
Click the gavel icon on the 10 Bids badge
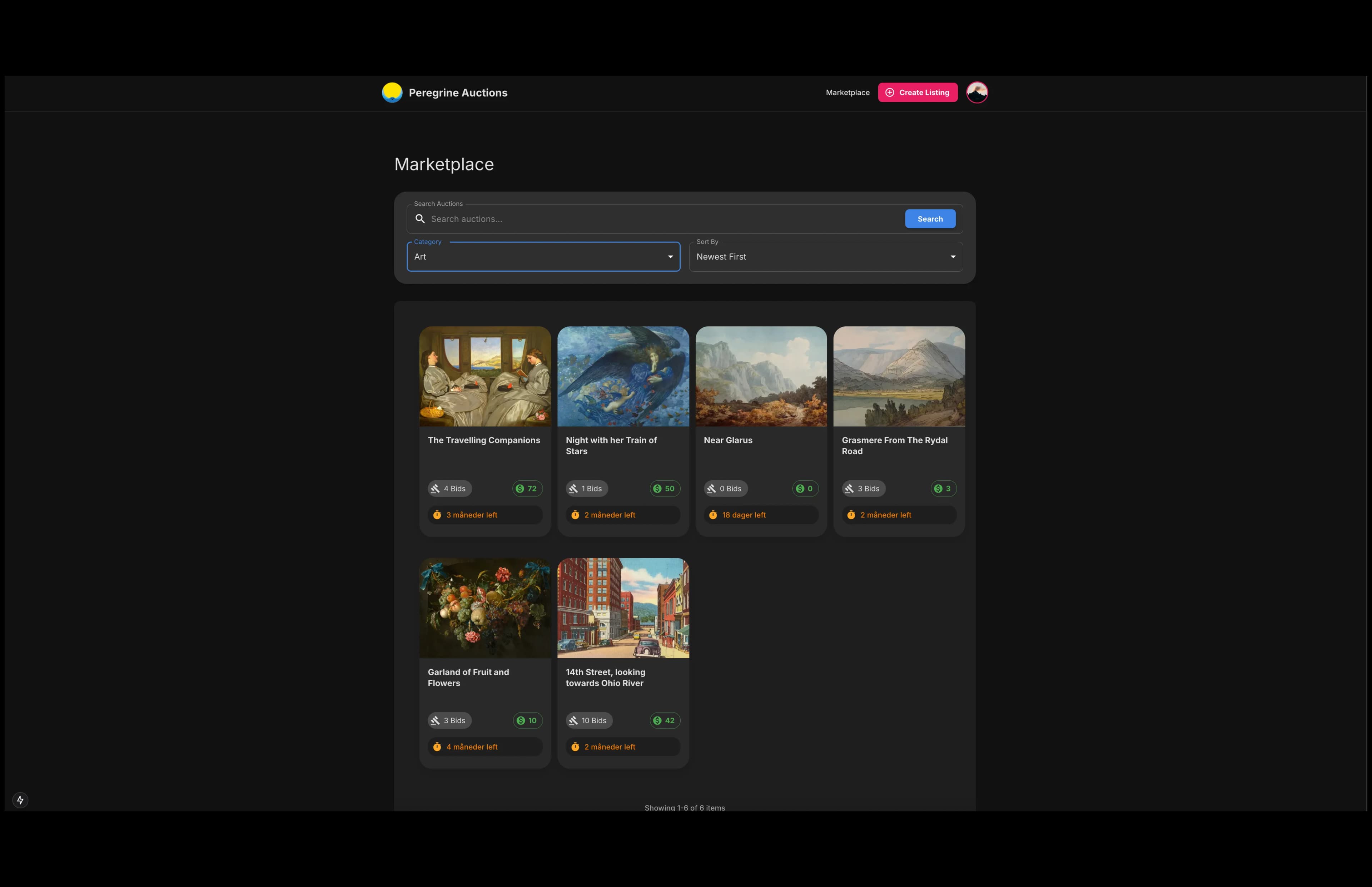coord(573,720)
